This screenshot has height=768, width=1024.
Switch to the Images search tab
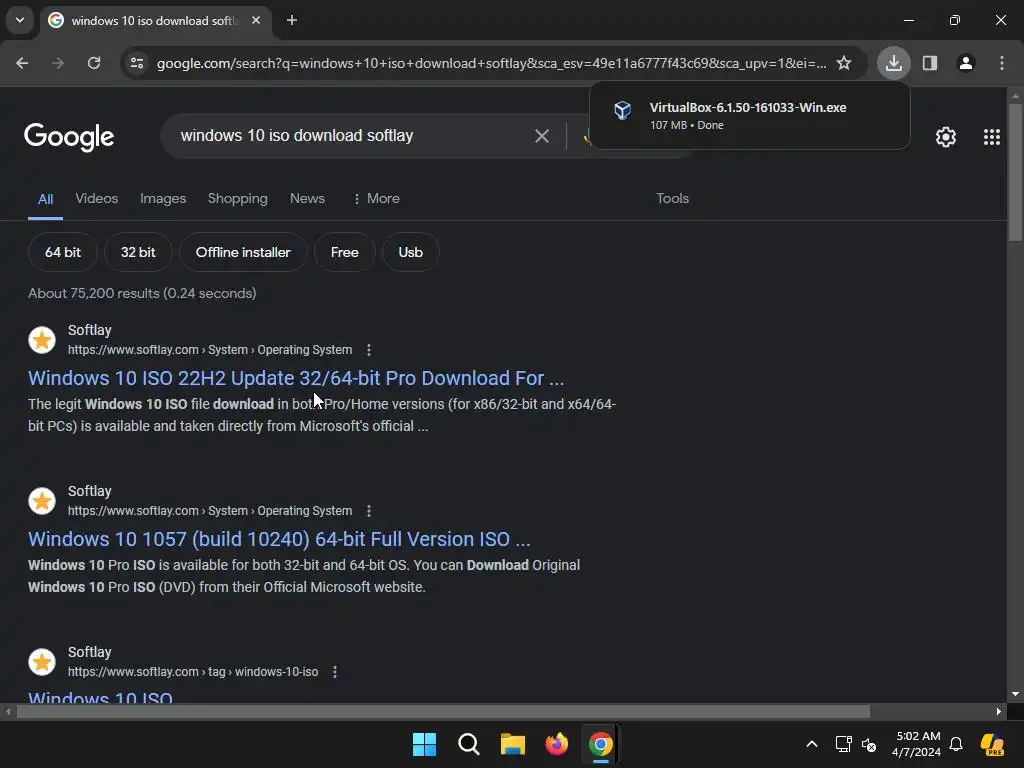[163, 199]
